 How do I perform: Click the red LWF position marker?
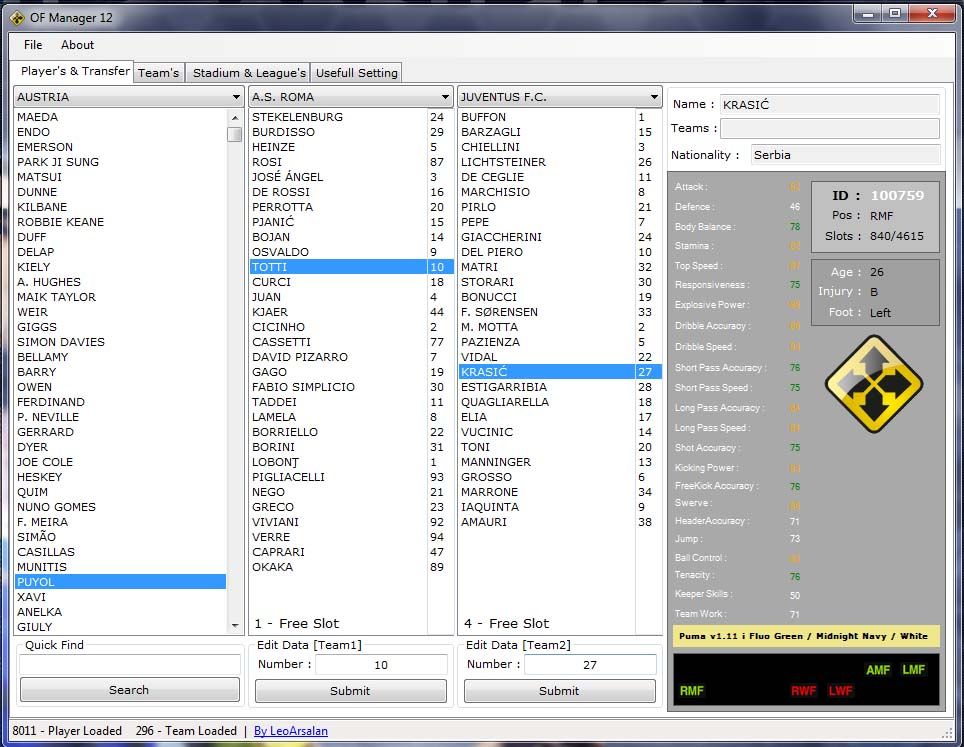point(841,691)
